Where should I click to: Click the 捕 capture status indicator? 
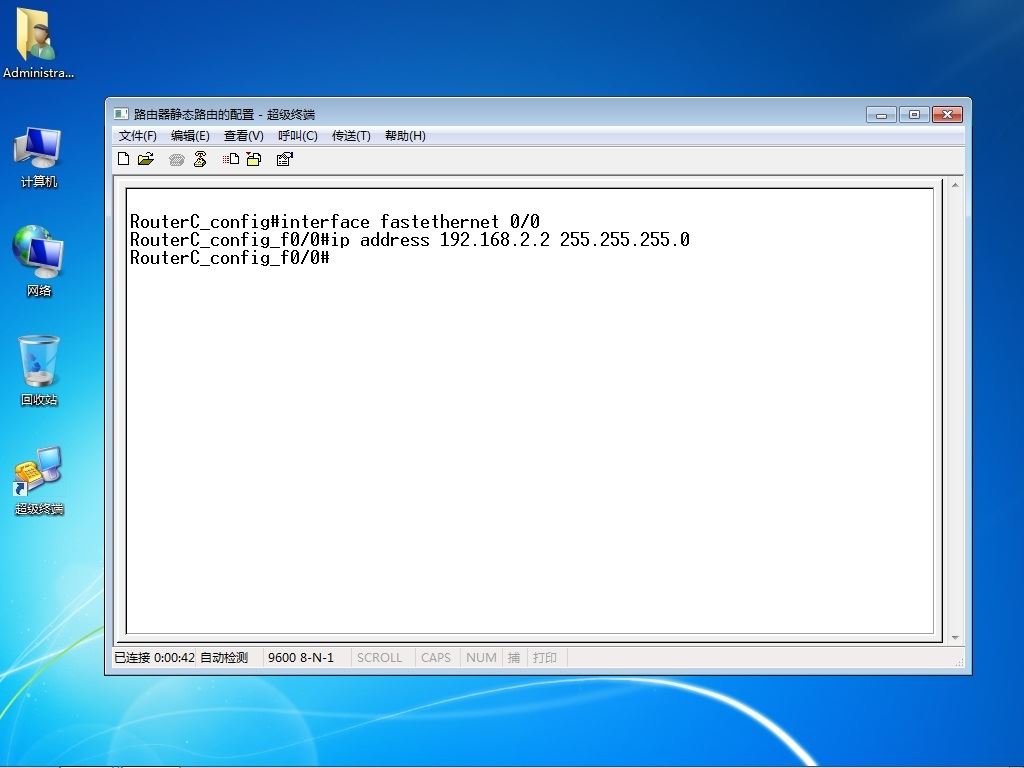(x=514, y=658)
